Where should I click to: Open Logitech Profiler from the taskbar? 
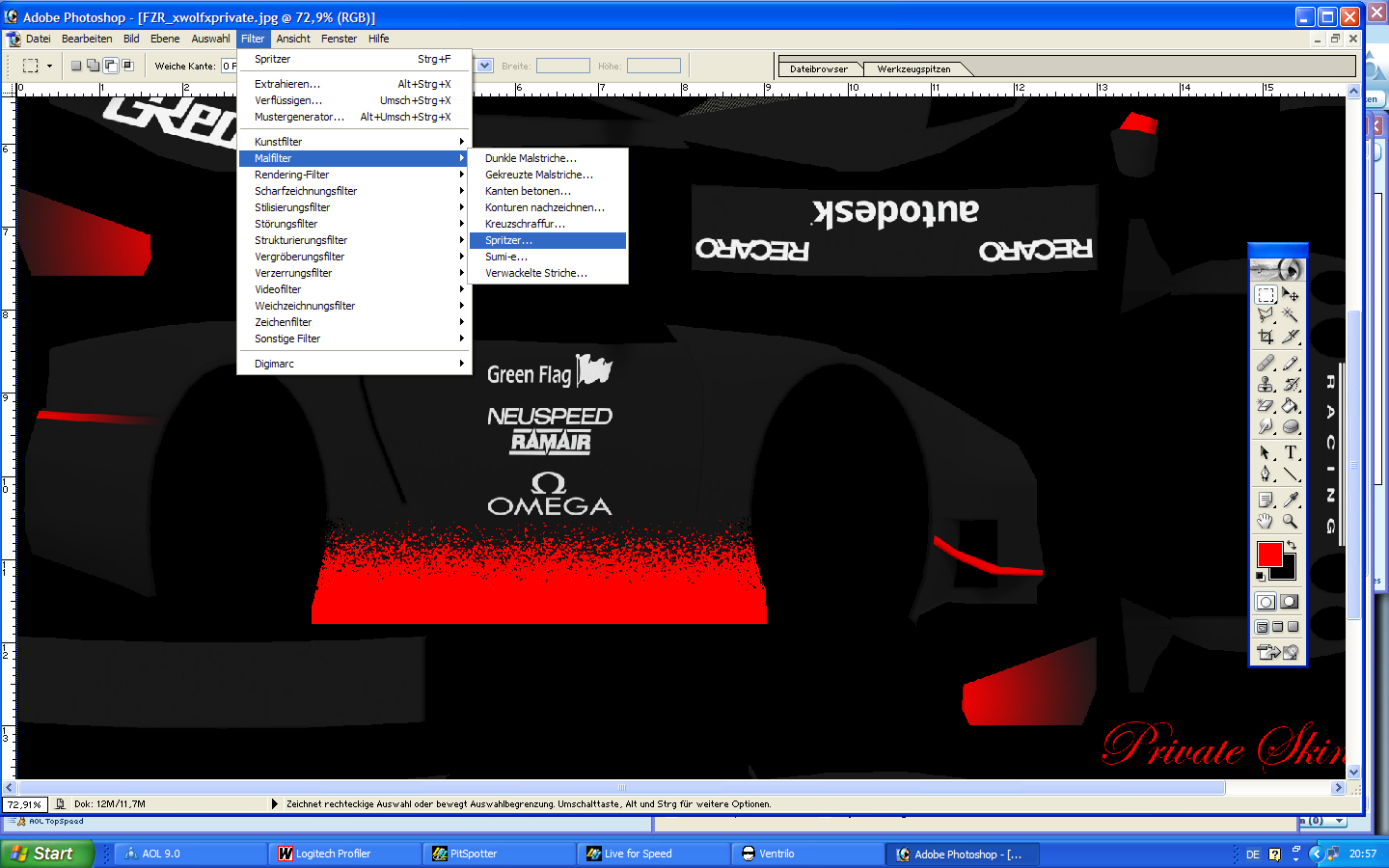345,854
